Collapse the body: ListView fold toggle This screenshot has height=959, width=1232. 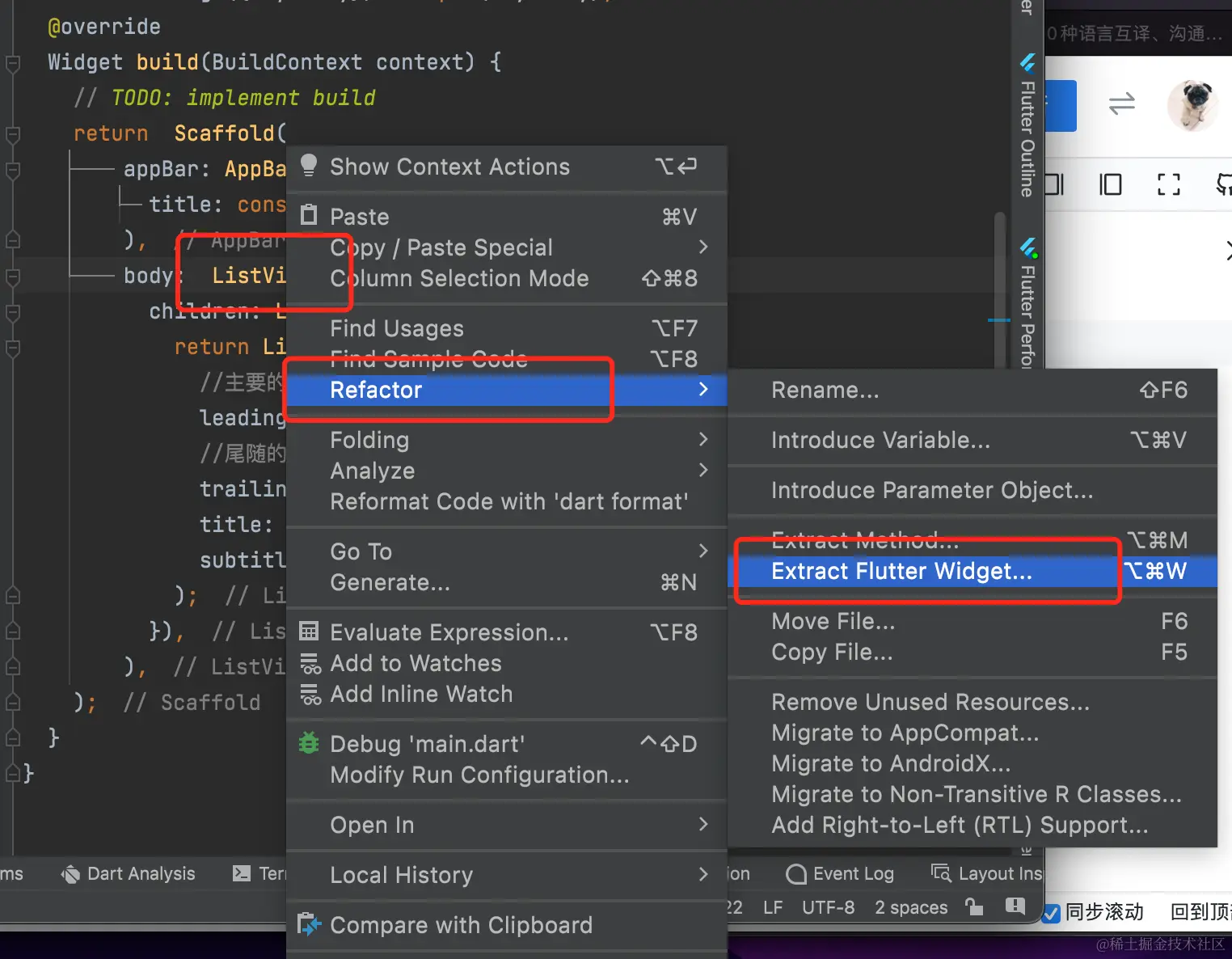coord(13,277)
